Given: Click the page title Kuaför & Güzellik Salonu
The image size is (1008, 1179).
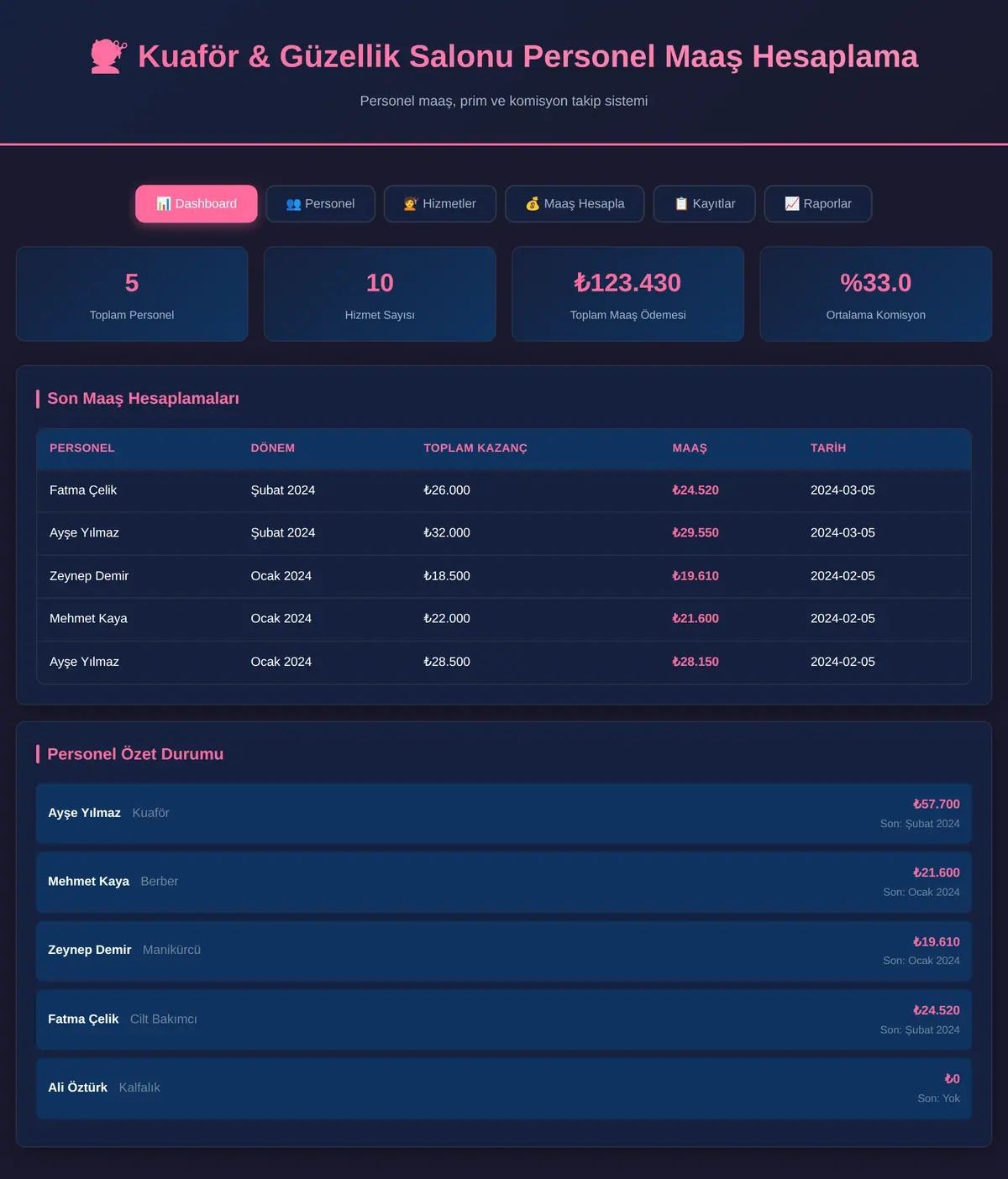Looking at the screenshot, I should coord(528,56).
